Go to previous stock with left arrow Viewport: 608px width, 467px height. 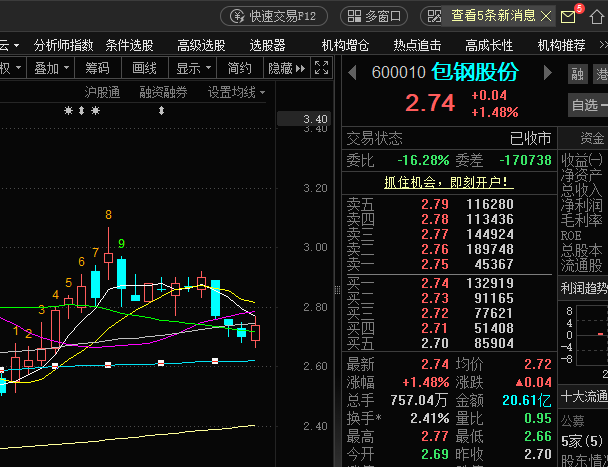tap(352, 73)
